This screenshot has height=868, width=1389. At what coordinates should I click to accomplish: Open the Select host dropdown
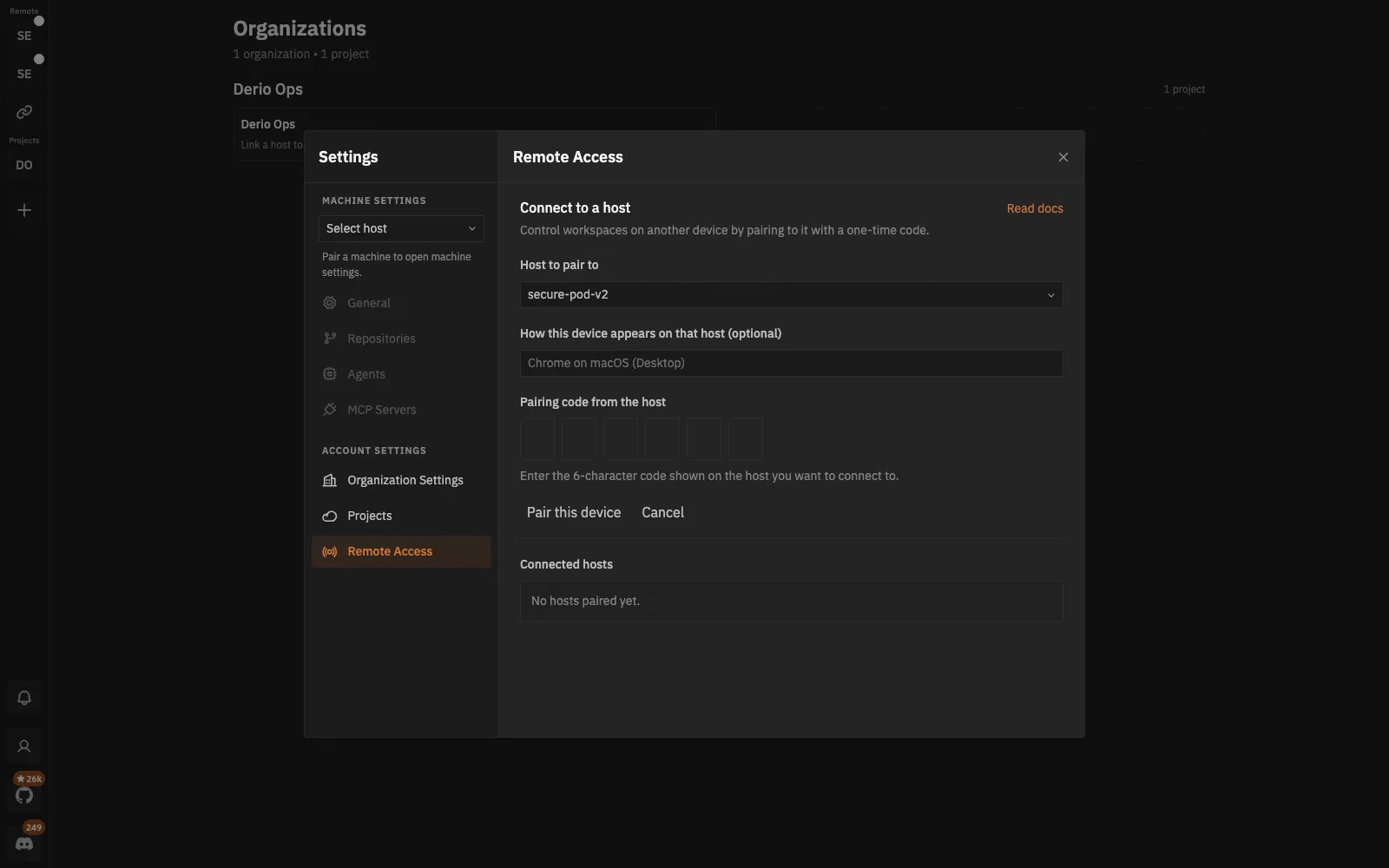click(401, 228)
